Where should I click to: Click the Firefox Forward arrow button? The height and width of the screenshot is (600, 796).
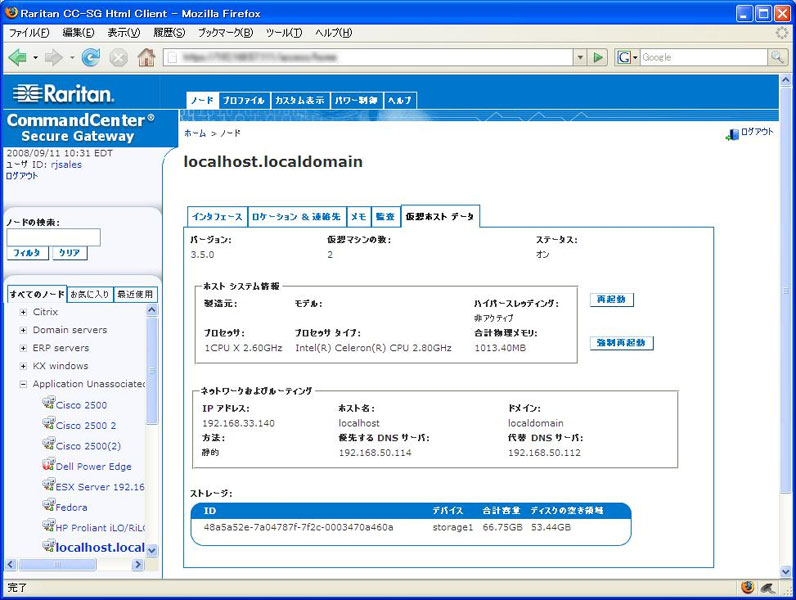pyautogui.click(x=54, y=57)
